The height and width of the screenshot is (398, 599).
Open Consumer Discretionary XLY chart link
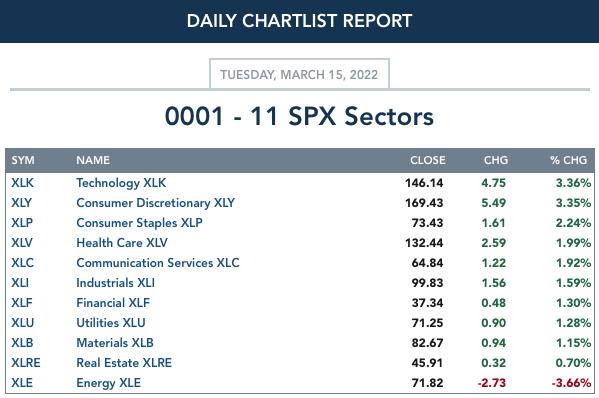pyautogui.click(x=155, y=203)
